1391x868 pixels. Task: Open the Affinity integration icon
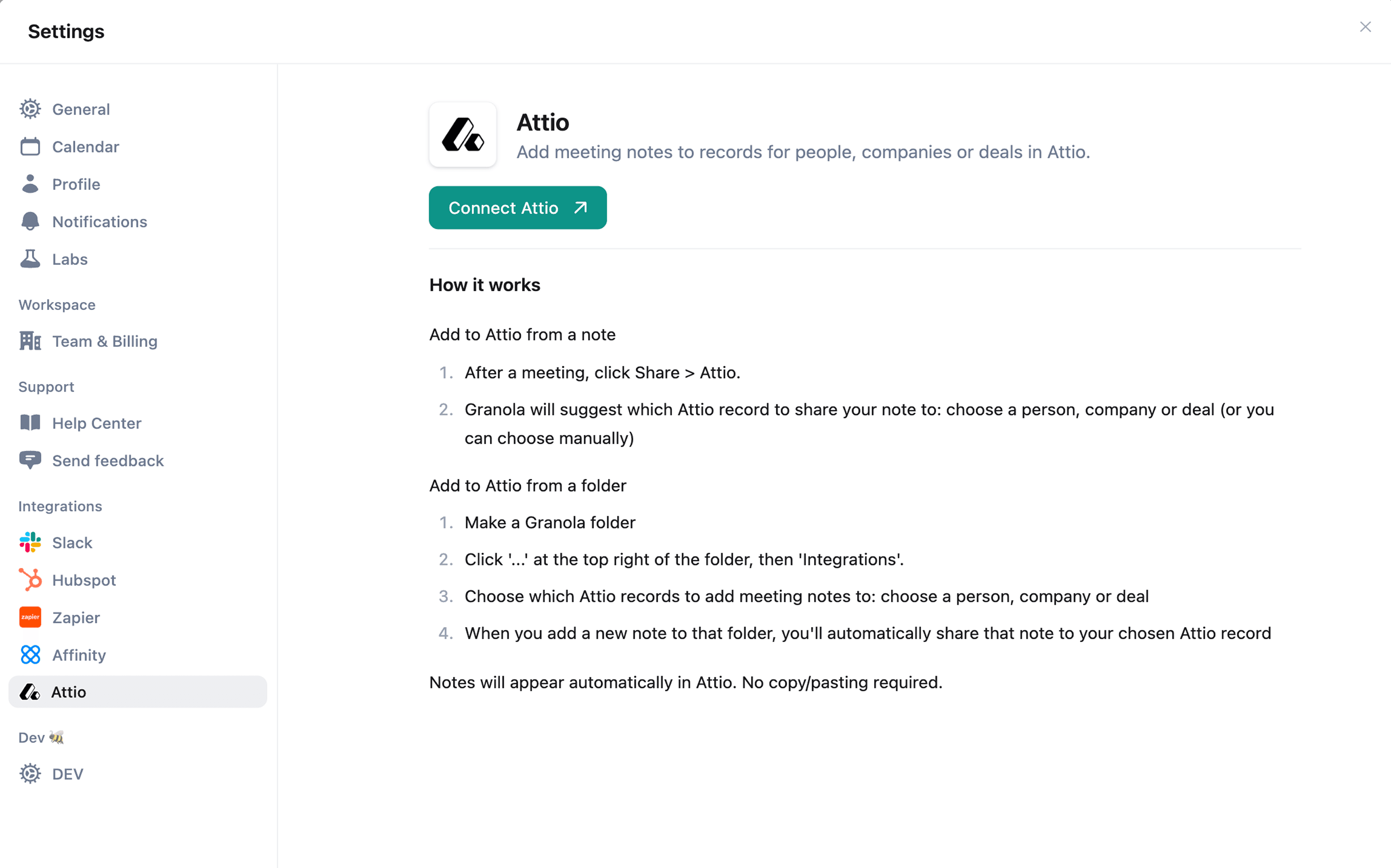[x=30, y=655]
